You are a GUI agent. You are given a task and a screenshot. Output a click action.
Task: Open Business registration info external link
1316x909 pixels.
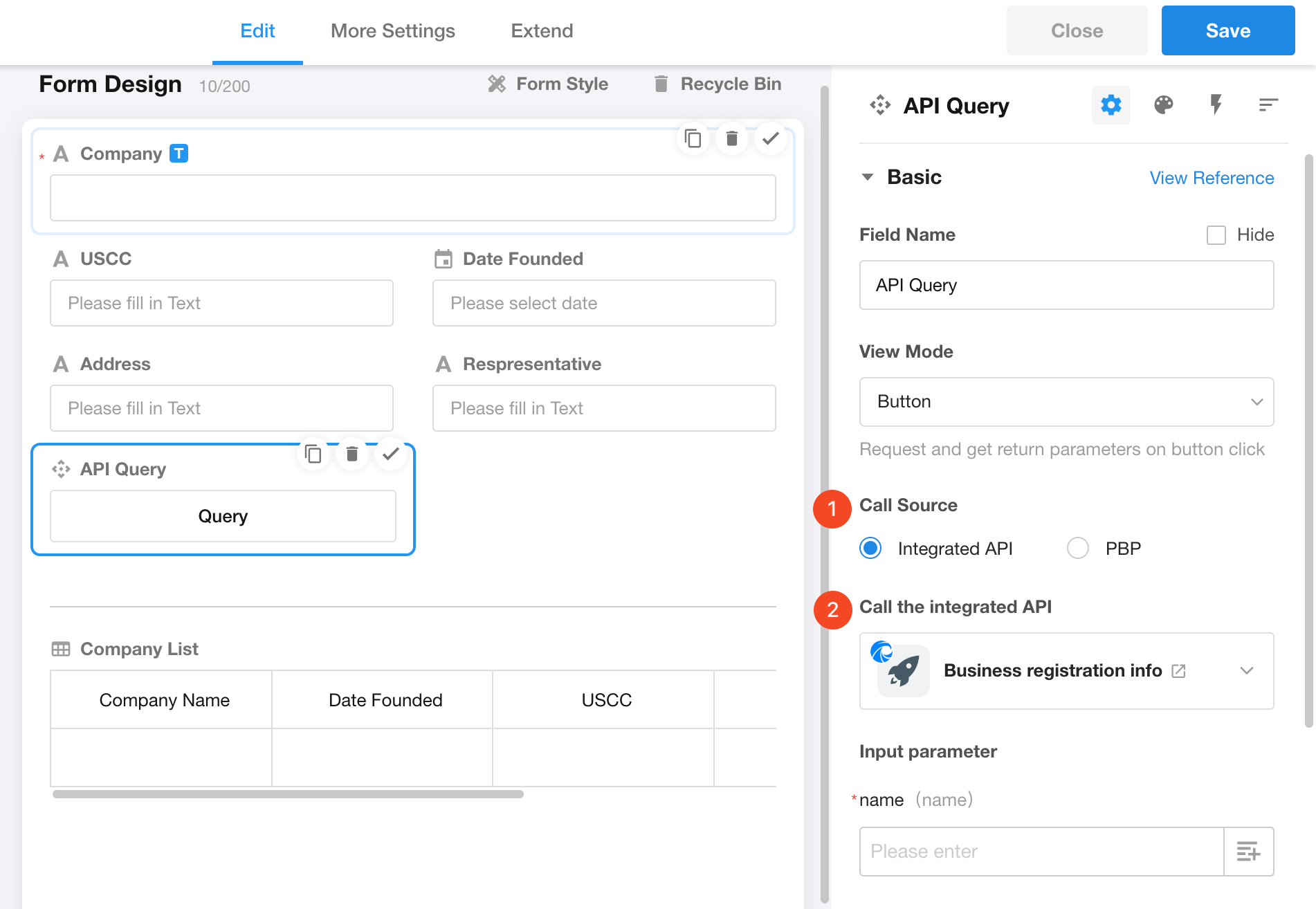(1178, 671)
